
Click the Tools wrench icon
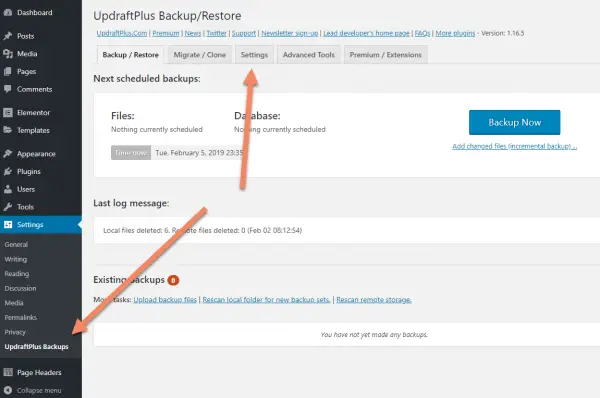(x=8, y=207)
